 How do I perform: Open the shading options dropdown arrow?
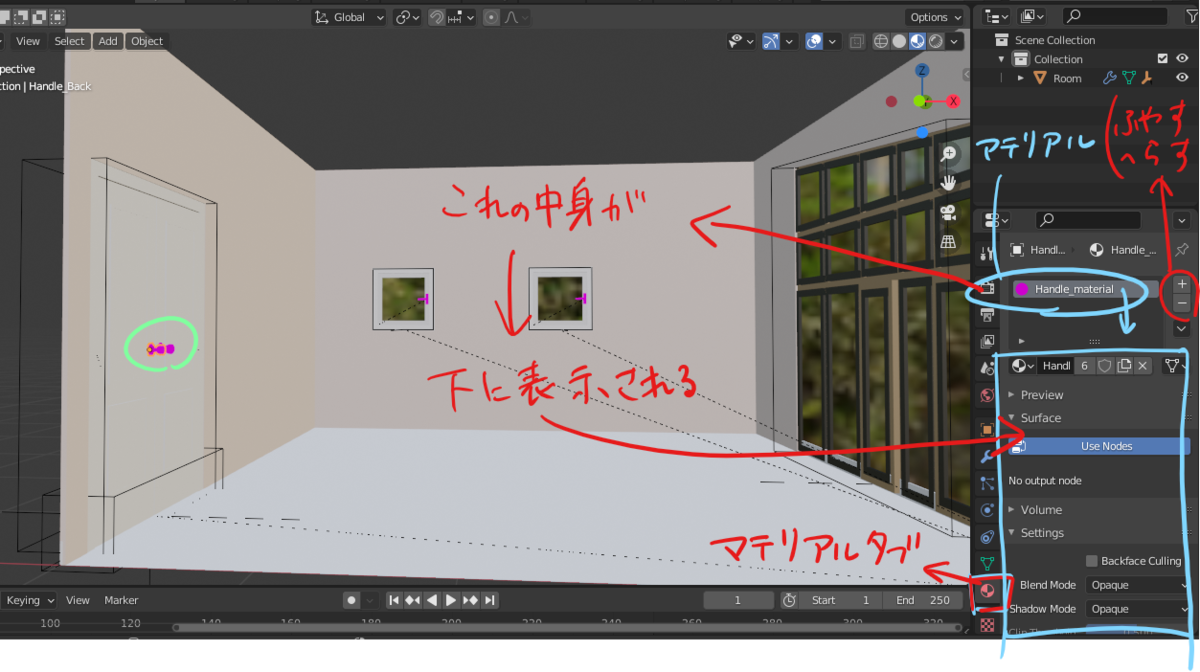coord(955,41)
